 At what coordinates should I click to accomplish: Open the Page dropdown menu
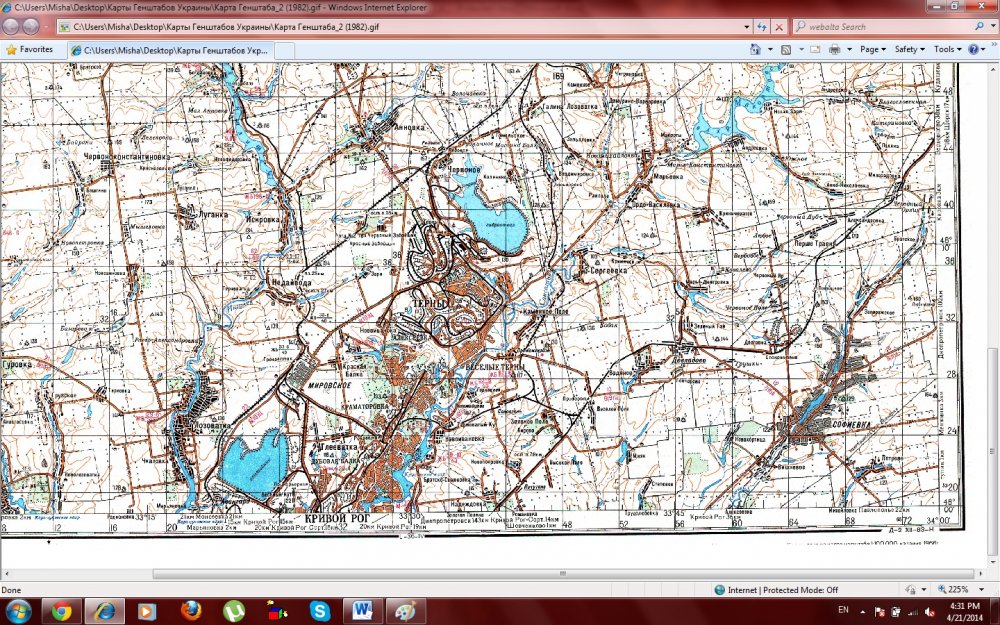coord(872,49)
